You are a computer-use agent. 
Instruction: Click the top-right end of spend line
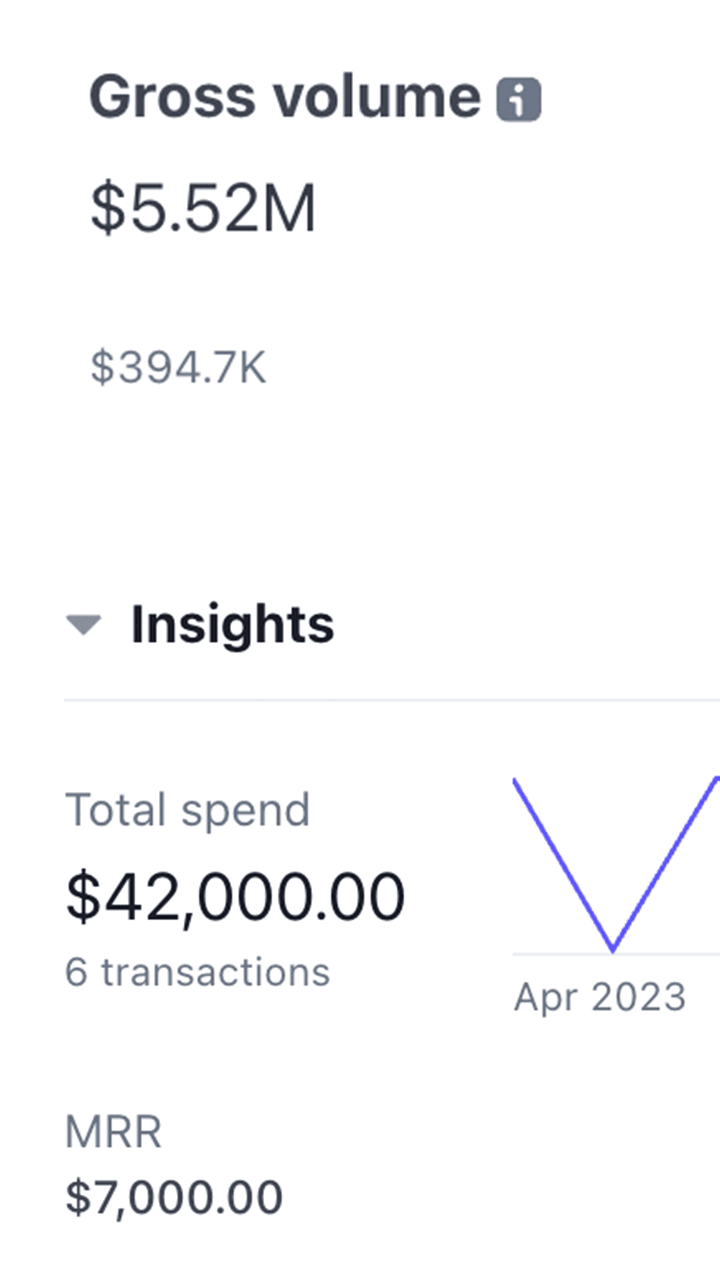[x=715, y=780]
